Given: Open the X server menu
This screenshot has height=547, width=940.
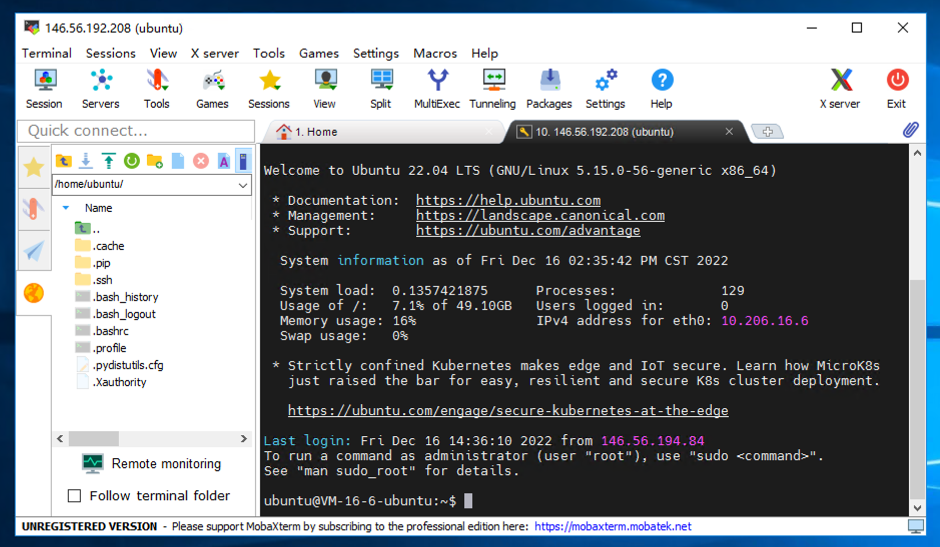Looking at the screenshot, I should (215, 53).
